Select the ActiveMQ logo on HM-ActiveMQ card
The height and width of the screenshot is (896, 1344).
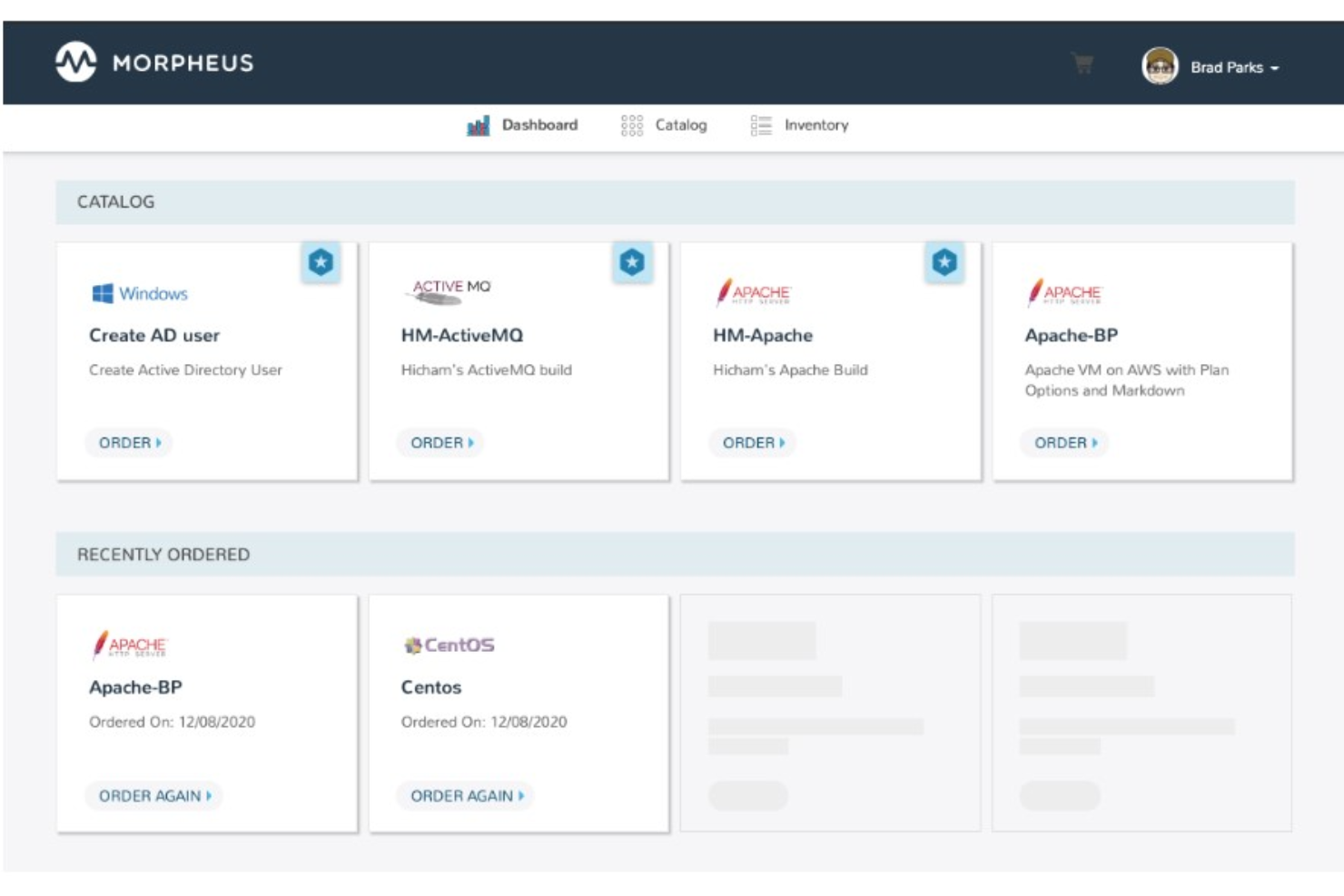(x=450, y=287)
